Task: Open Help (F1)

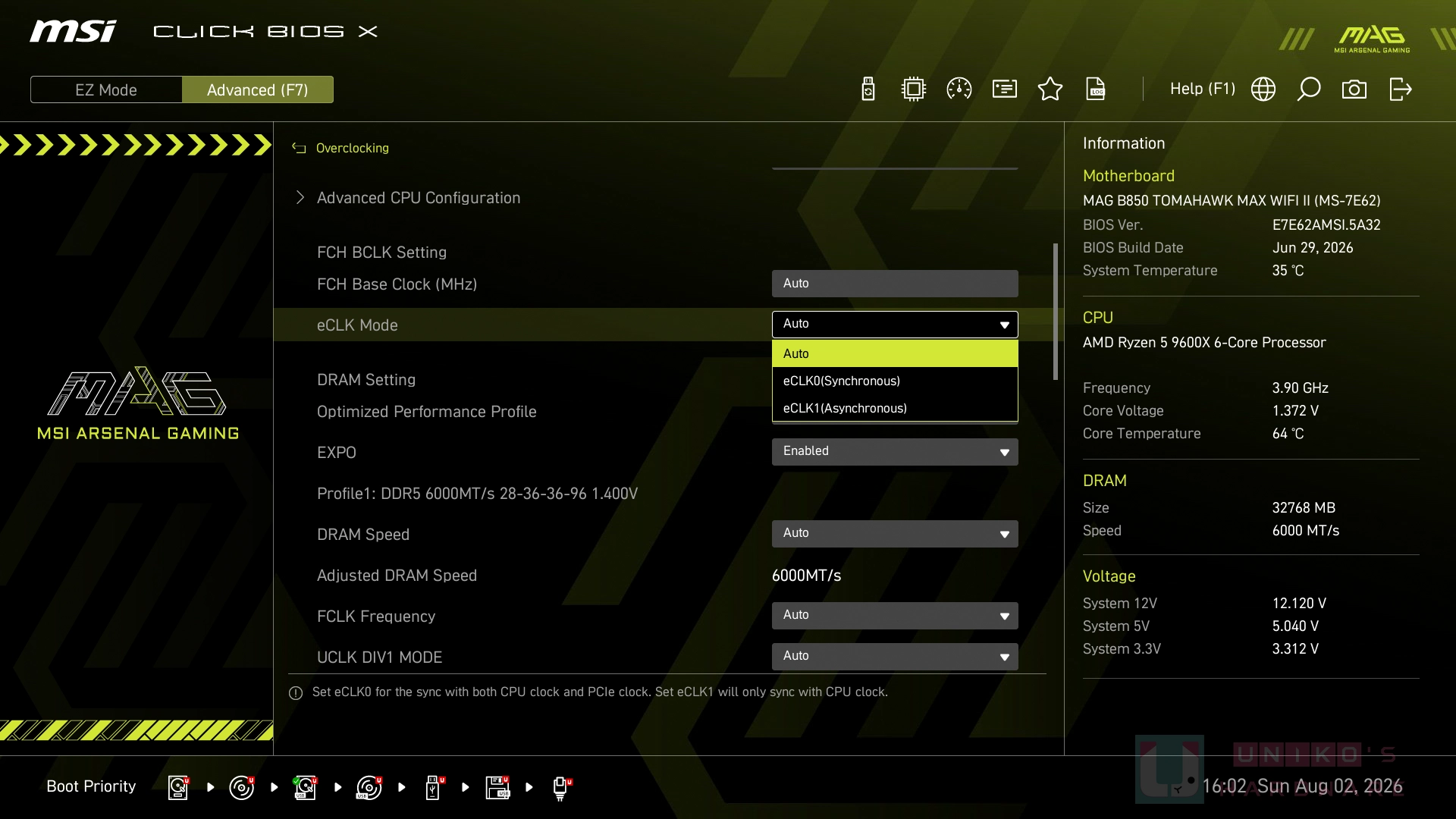Action: [x=1203, y=89]
